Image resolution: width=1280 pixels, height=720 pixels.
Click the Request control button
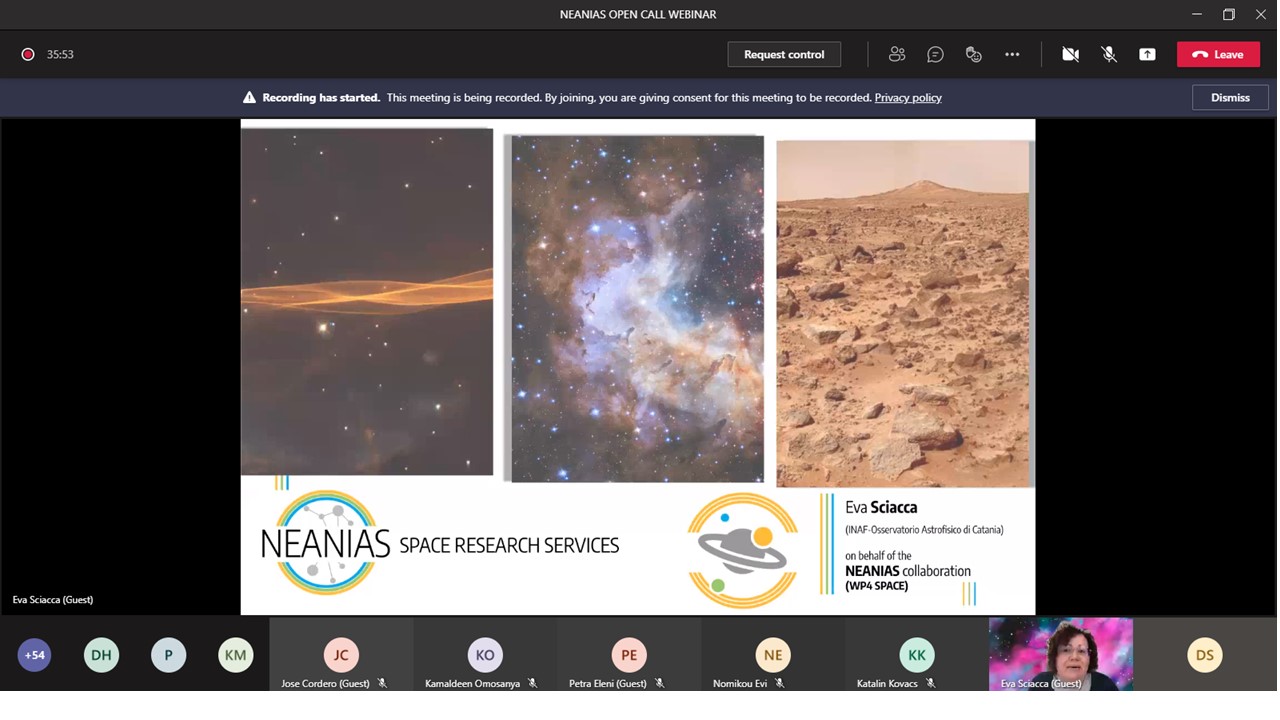pos(784,54)
